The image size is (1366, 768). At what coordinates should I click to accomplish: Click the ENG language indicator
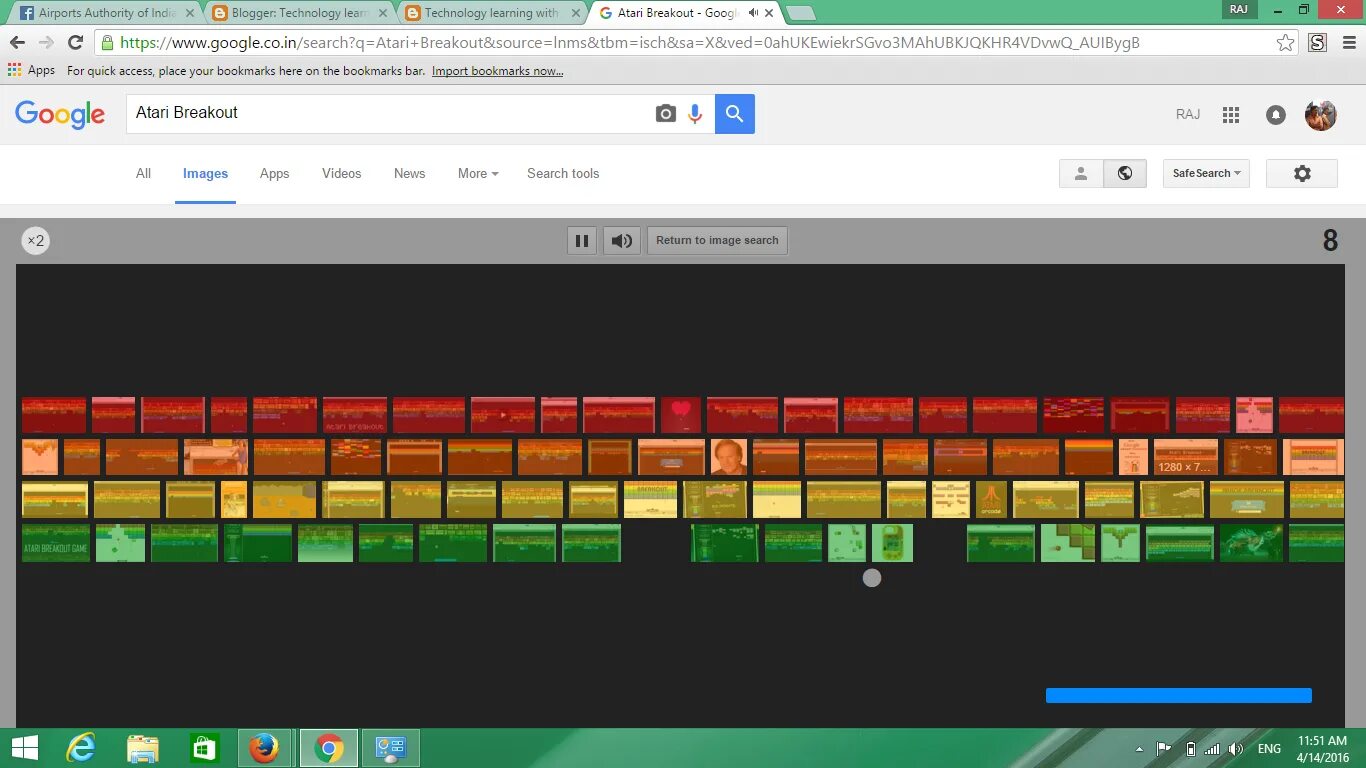tap(1269, 749)
